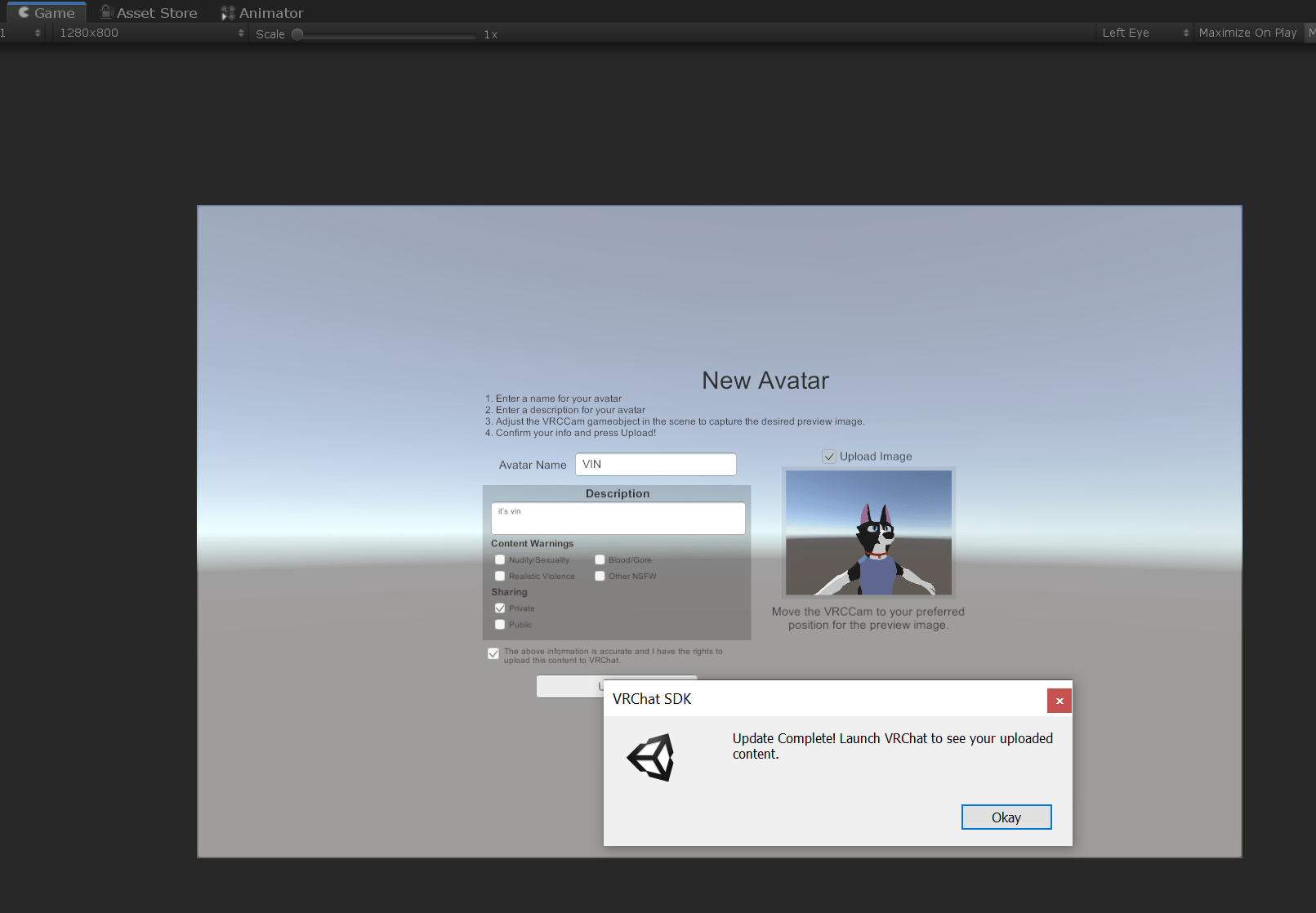The height and width of the screenshot is (913, 1316).
Task: Close the VRChat SDK dialog
Action: tap(1059, 701)
